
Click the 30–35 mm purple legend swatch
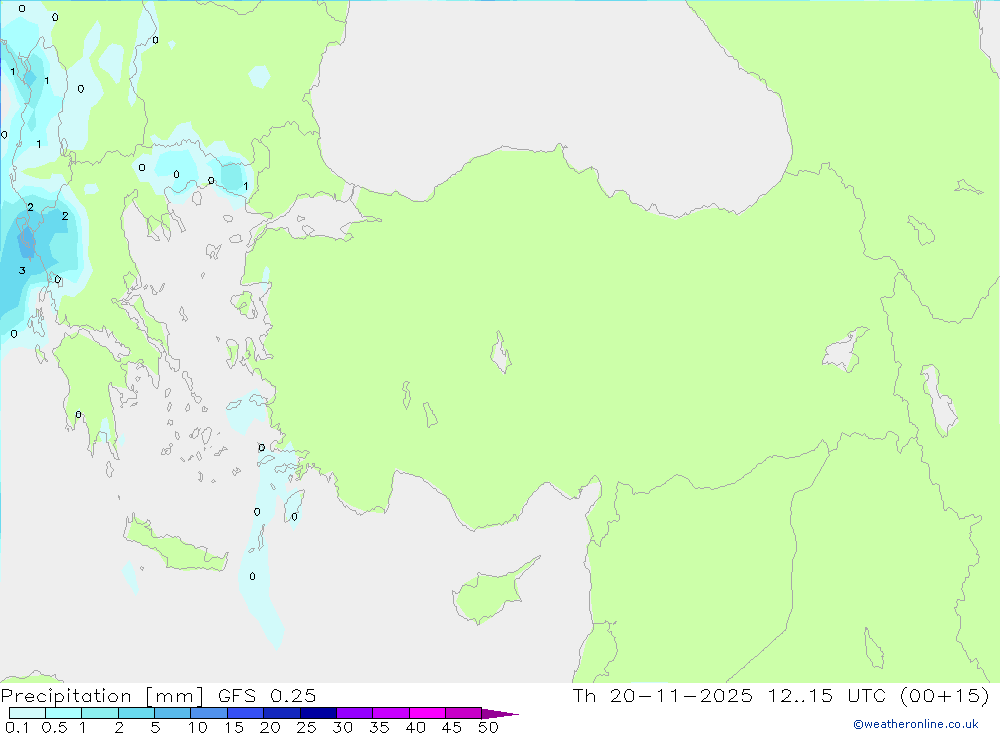point(354,713)
